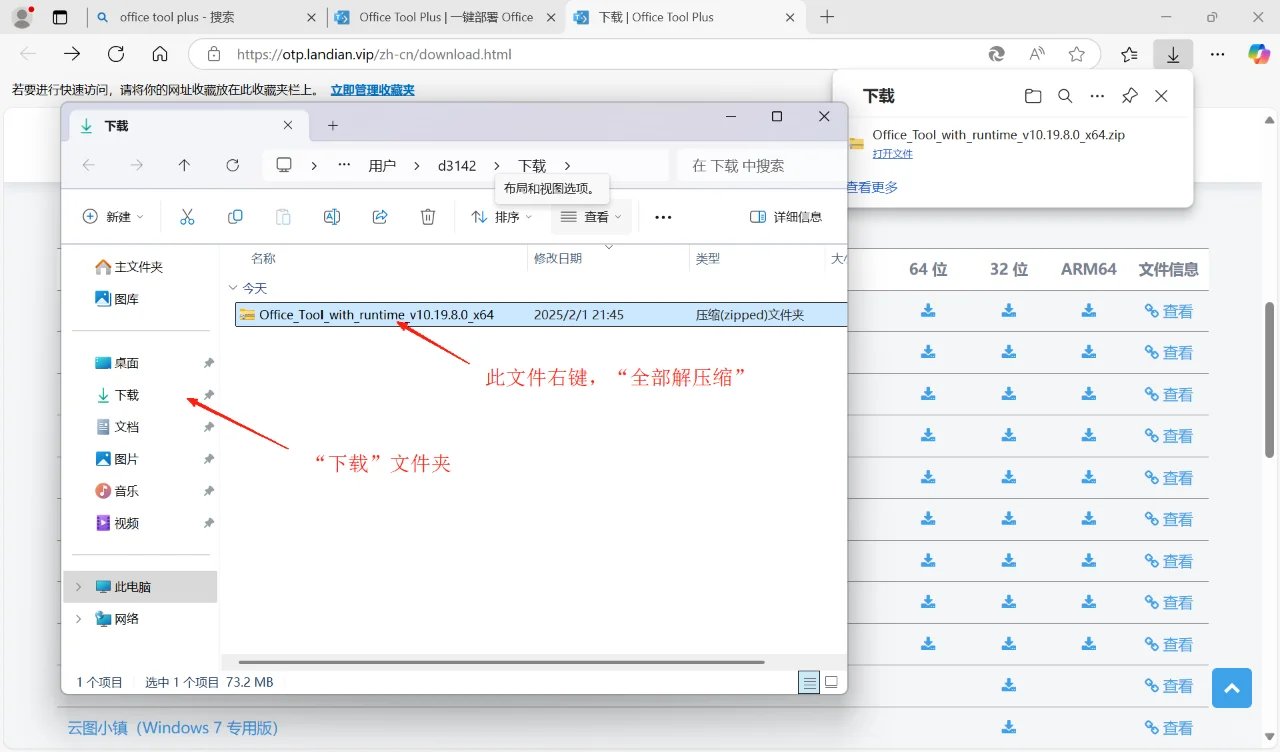Click the 立即管理收藏夹 link

click(372, 89)
